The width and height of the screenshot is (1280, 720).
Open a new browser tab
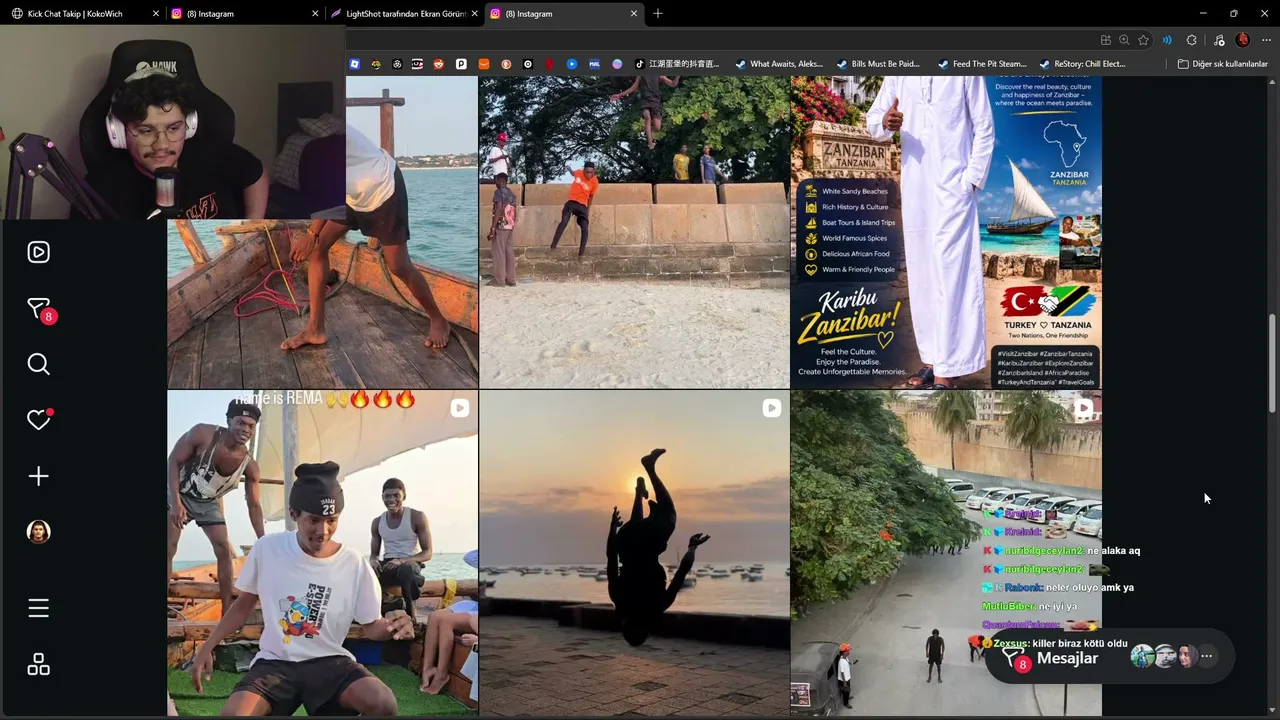(x=658, y=14)
